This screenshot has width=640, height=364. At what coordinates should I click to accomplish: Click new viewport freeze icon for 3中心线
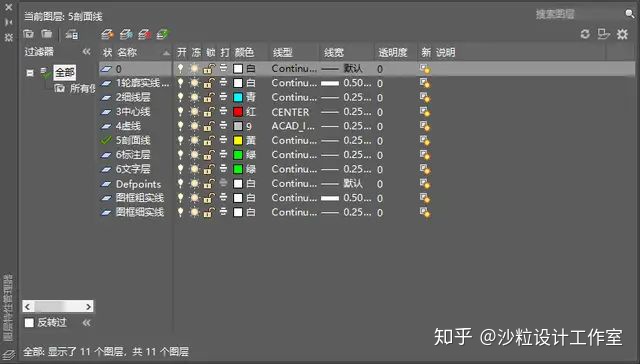[x=425, y=112]
